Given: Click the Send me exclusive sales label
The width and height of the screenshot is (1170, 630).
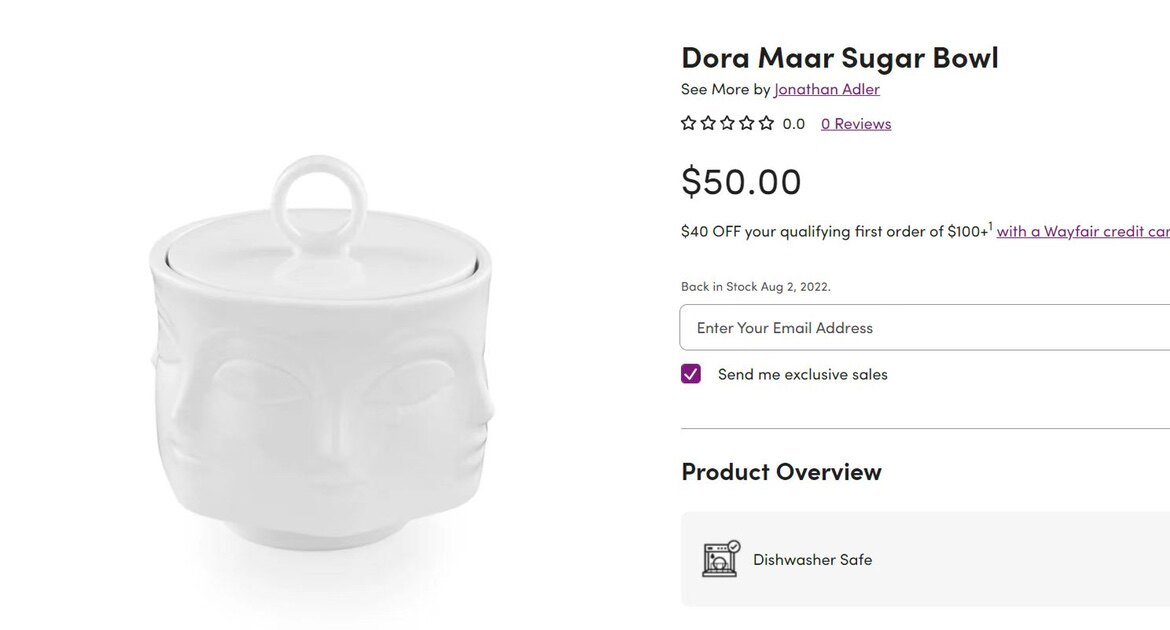Looking at the screenshot, I should click(802, 375).
